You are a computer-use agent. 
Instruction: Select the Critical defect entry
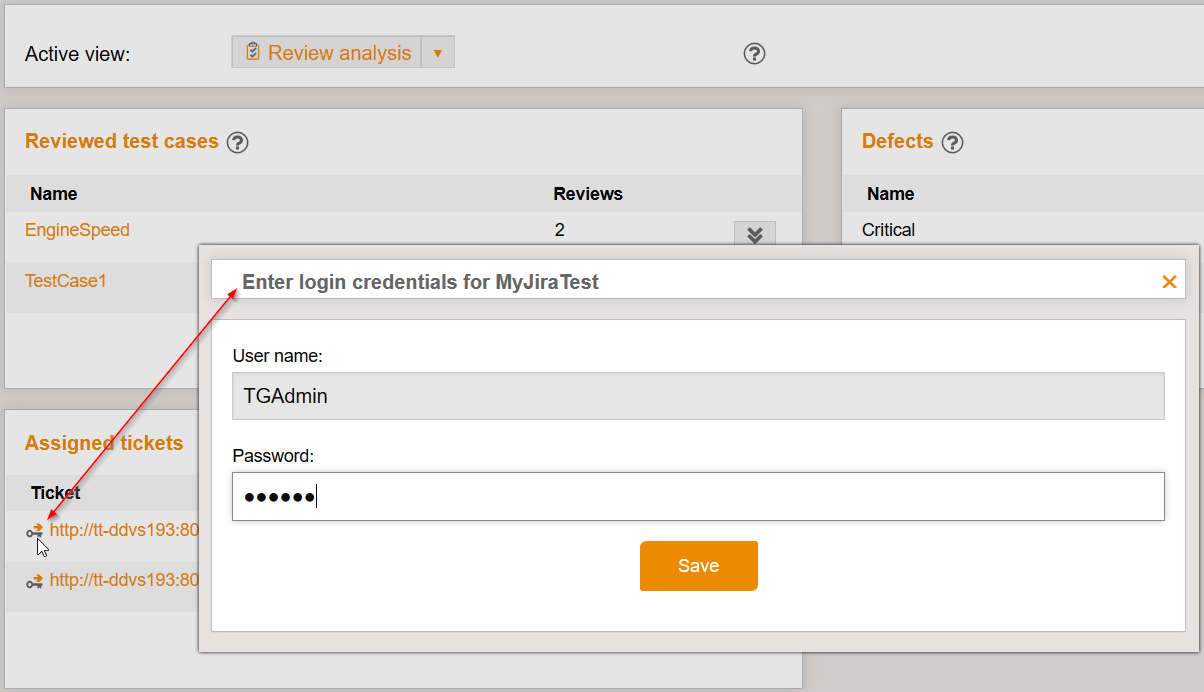tap(888, 229)
